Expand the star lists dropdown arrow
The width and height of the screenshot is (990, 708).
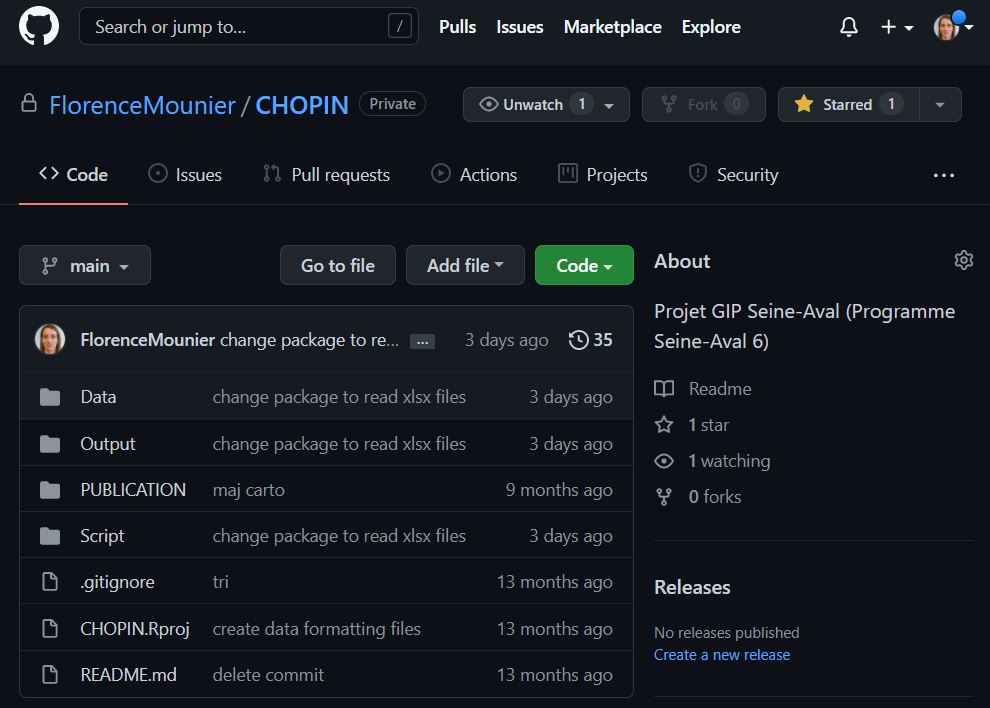click(940, 104)
